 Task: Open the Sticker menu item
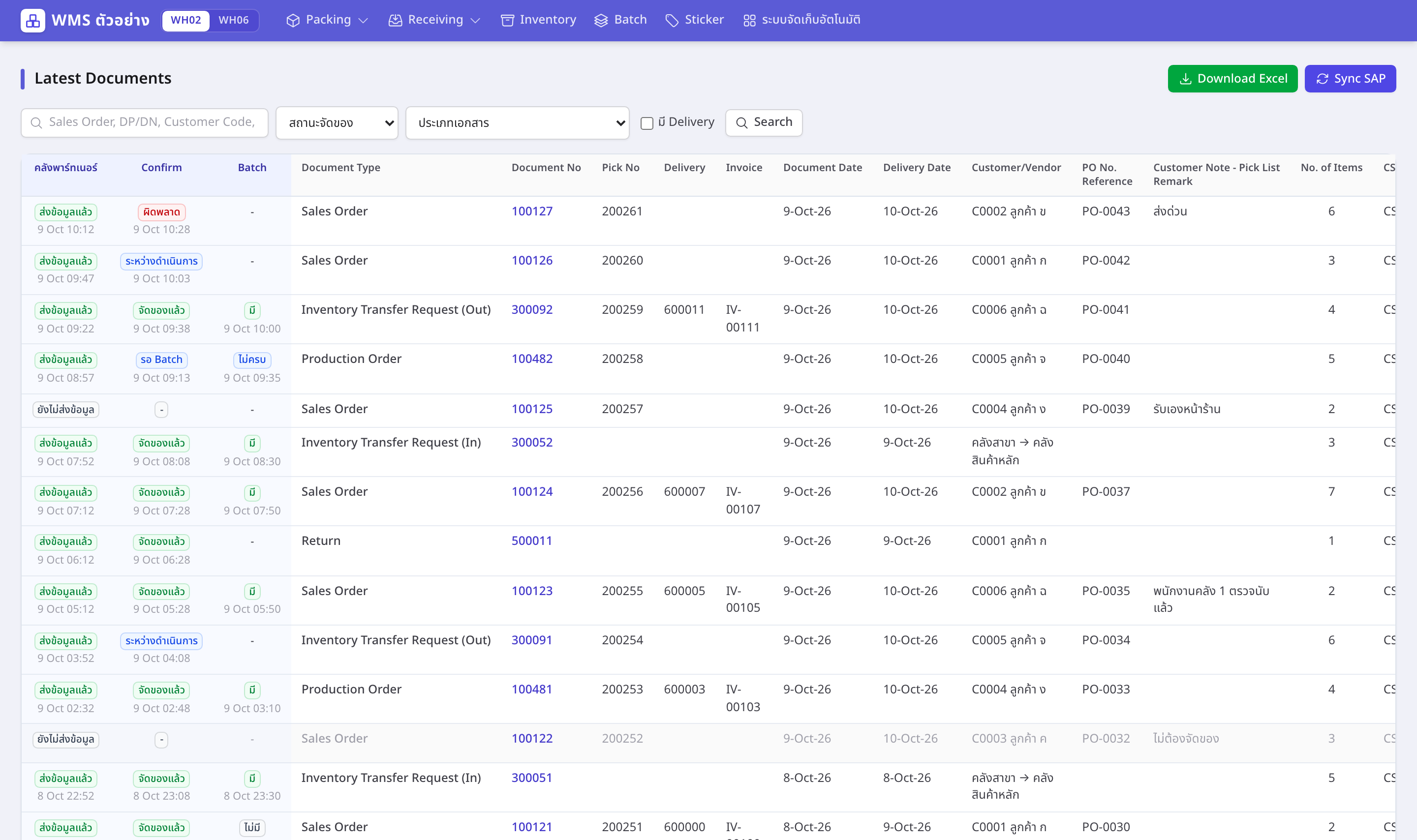coord(695,20)
